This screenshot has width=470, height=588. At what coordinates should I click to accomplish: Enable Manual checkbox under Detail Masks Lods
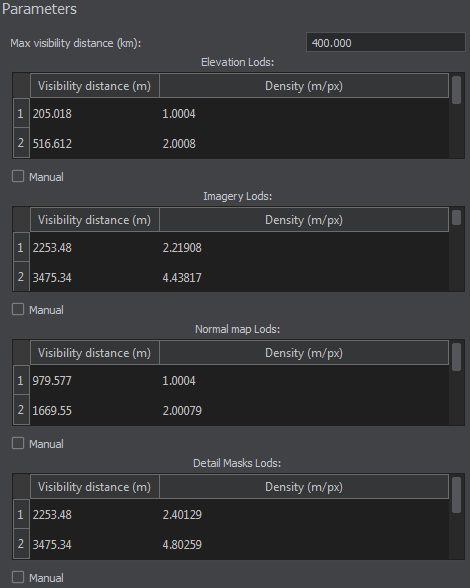click(x=18, y=577)
